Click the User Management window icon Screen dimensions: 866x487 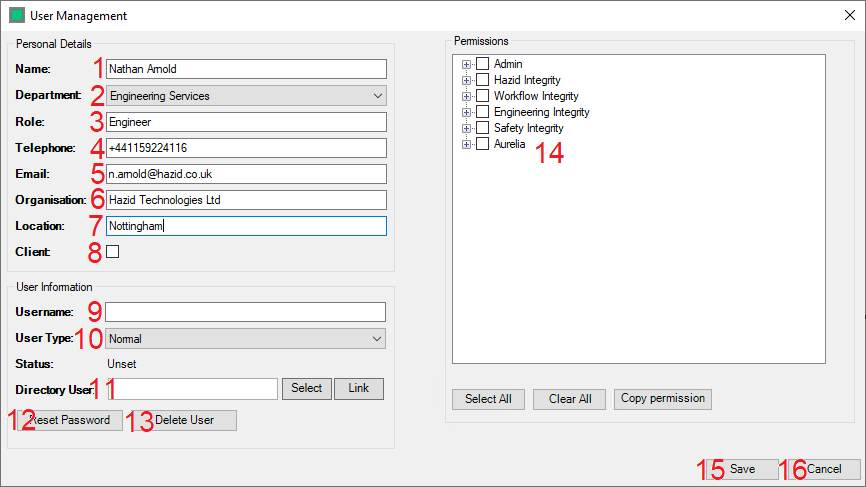tap(16, 16)
